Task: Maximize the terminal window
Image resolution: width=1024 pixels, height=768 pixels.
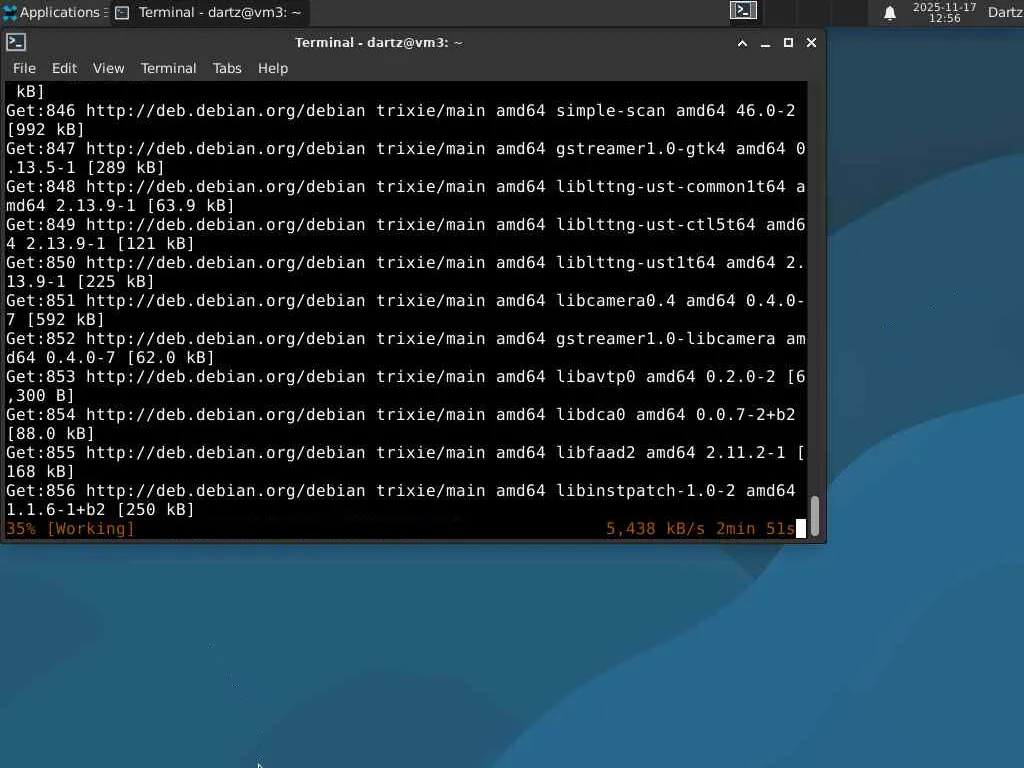Action: [x=788, y=43]
